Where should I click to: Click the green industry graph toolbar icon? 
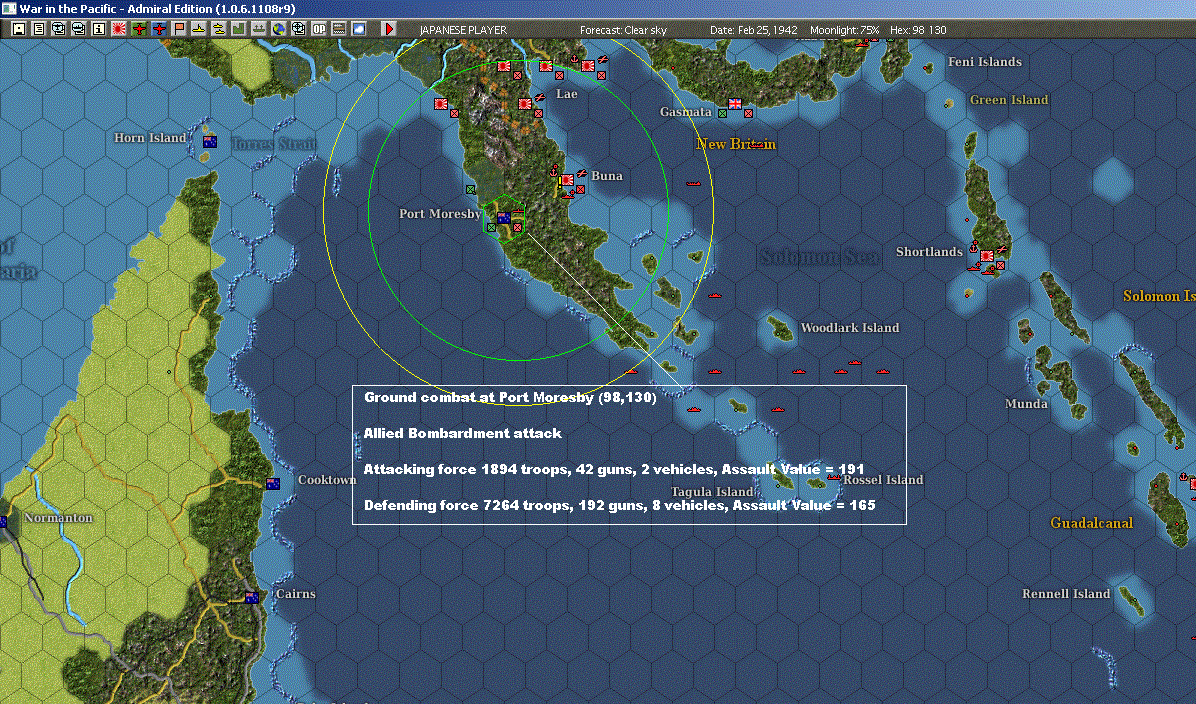click(x=239, y=29)
